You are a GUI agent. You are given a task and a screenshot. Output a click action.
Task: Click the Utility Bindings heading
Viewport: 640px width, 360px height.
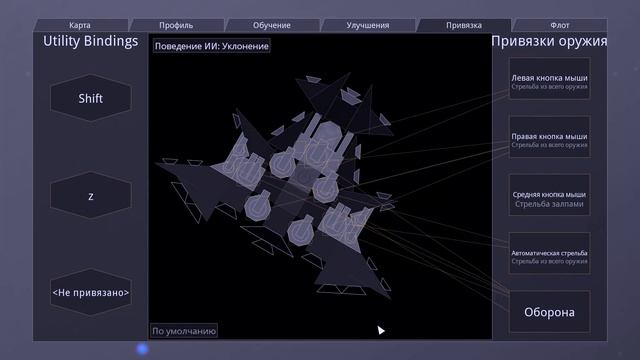click(91, 41)
